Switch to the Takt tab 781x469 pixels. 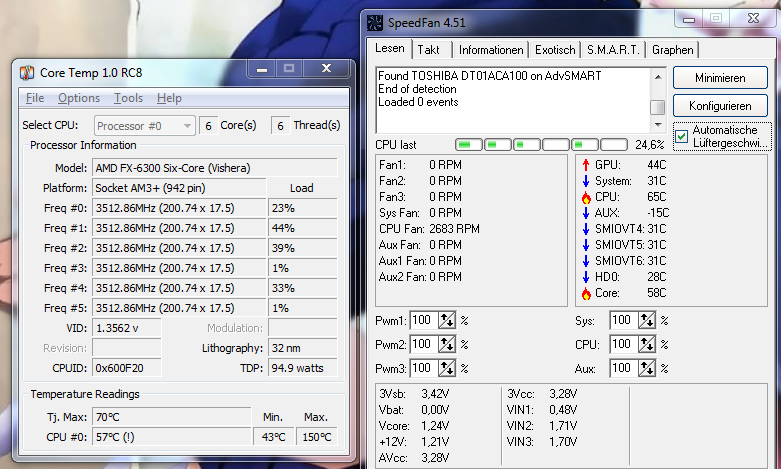(x=428, y=50)
